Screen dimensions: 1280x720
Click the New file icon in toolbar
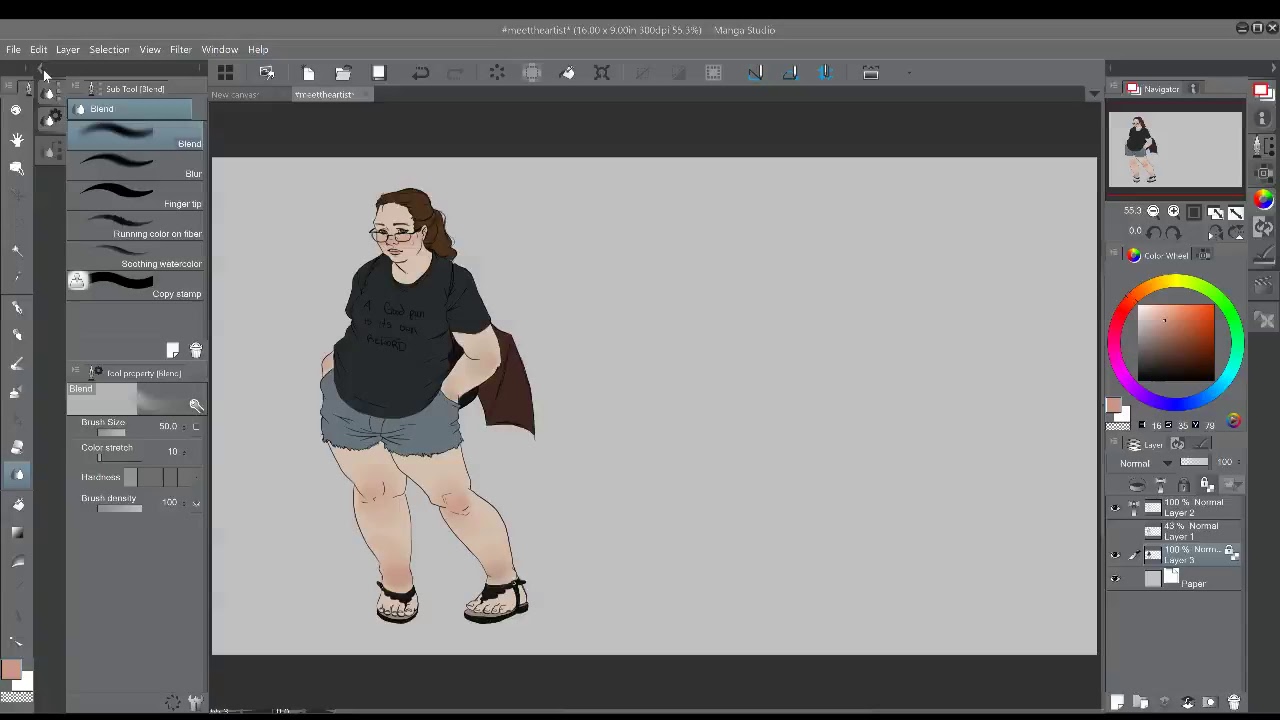[308, 73]
